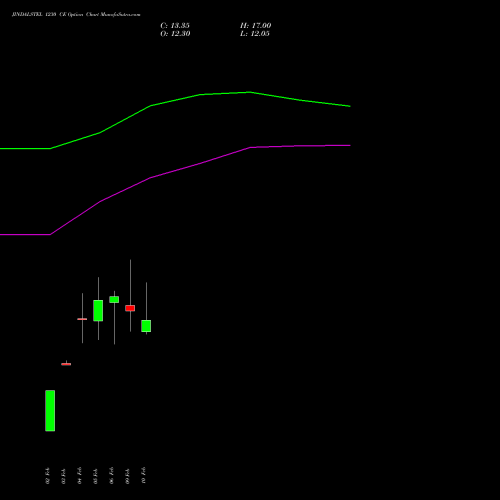
Task: Click the 06 Feb date axis label
Action: point(111,476)
